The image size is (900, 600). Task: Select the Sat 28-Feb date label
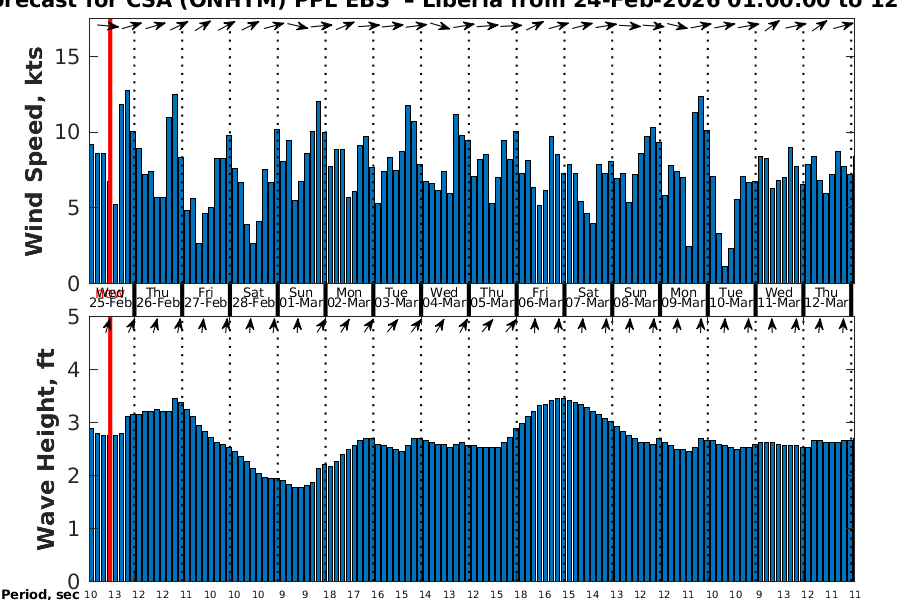click(253, 297)
